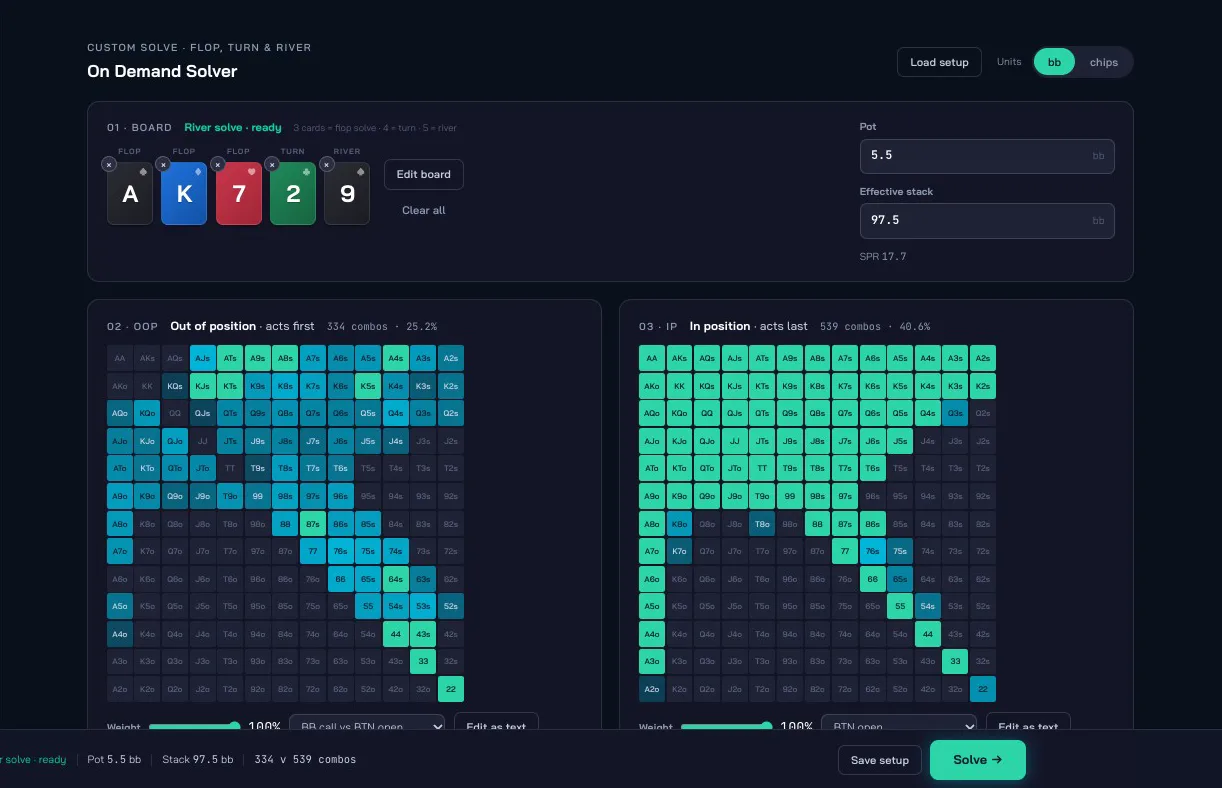Toggle 65s in the In position range

pos(900,579)
